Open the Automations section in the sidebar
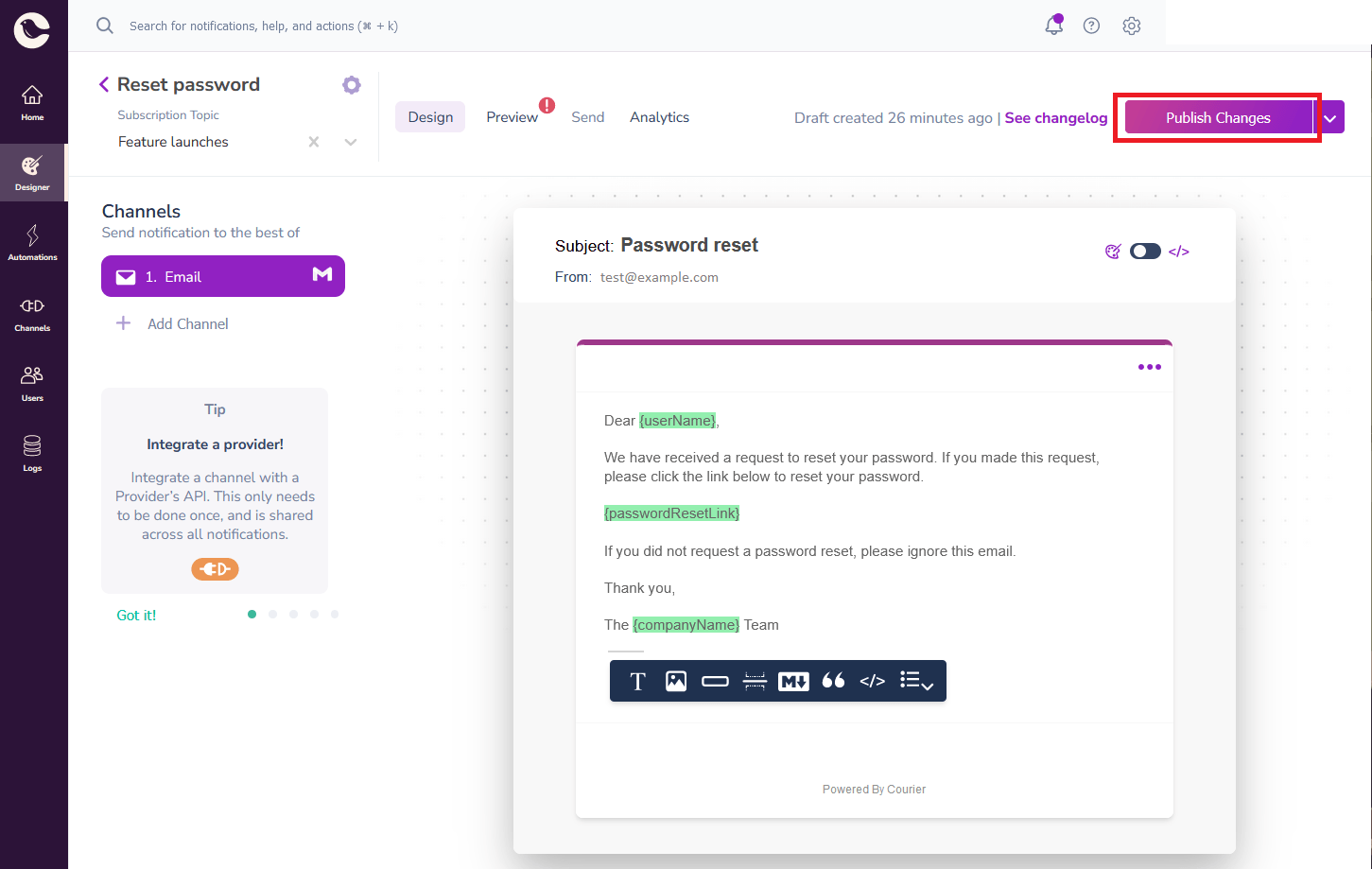This screenshot has height=869, width=1372. point(33,243)
